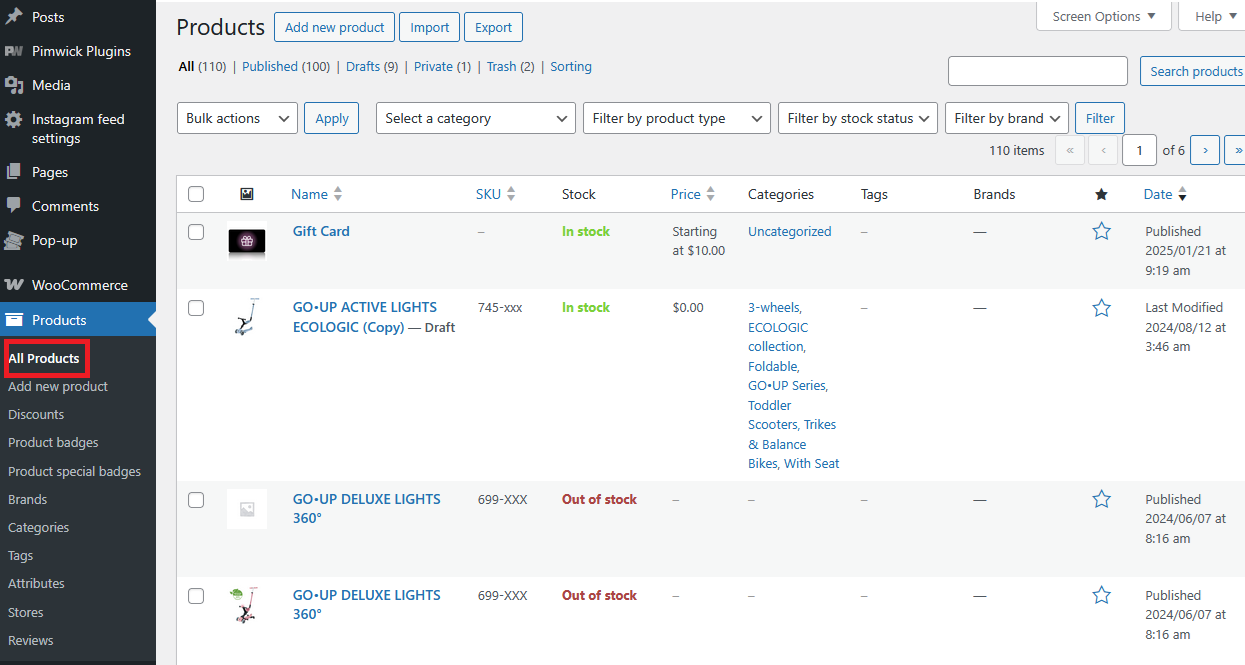
Task: Sort by Price using sort arrows
Action: 711,194
